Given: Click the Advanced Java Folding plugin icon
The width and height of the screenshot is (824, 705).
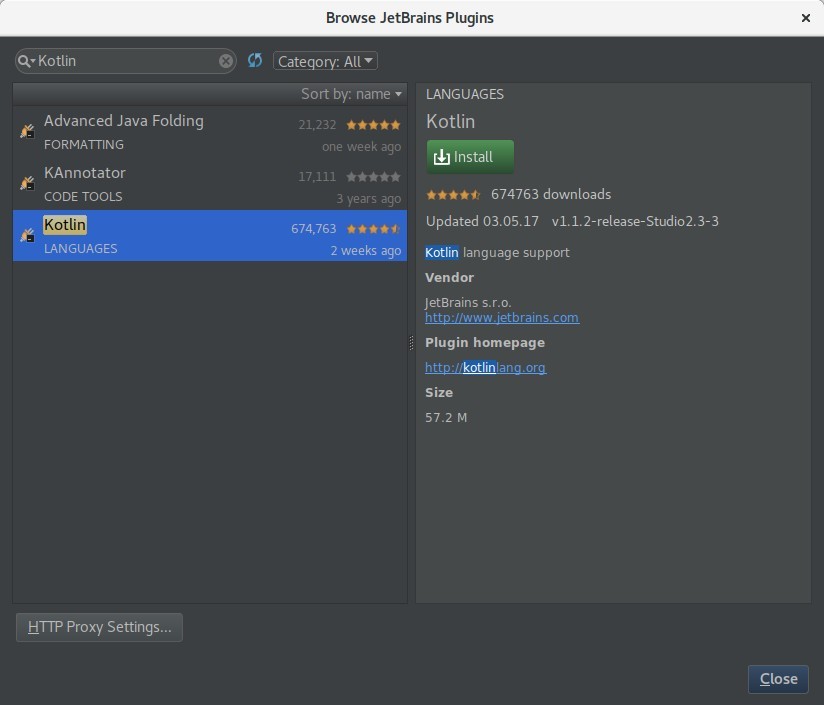Looking at the screenshot, I should [x=28, y=131].
